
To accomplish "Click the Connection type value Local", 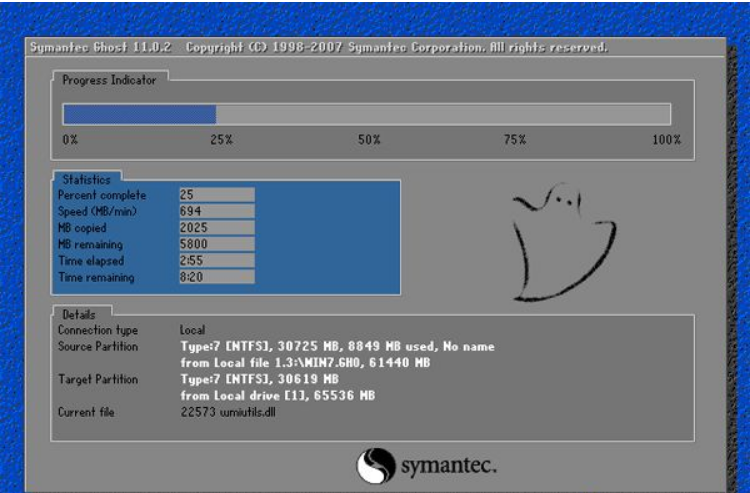I will 193,330.
